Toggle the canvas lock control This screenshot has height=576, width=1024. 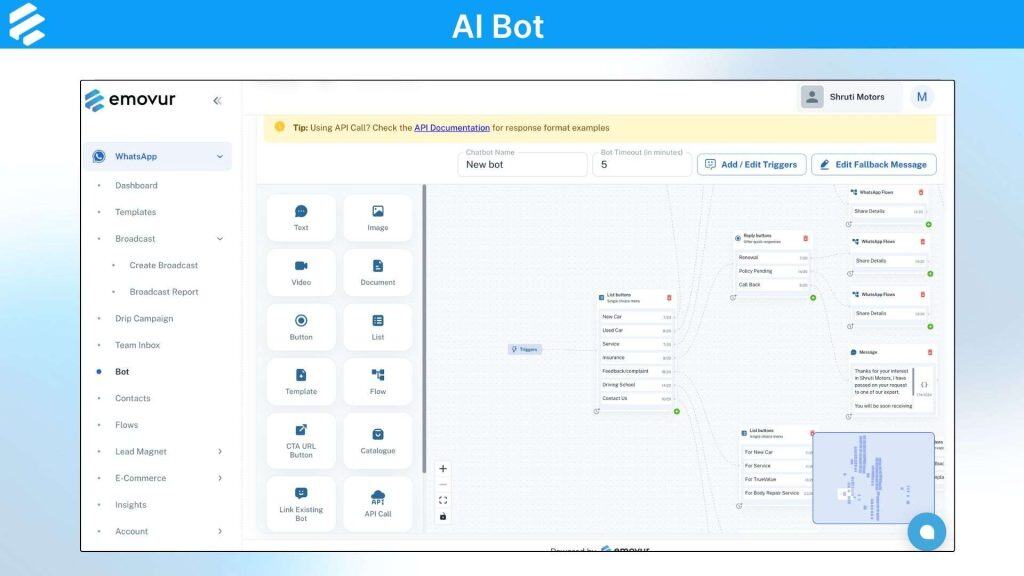pyautogui.click(x=442, y=516)
